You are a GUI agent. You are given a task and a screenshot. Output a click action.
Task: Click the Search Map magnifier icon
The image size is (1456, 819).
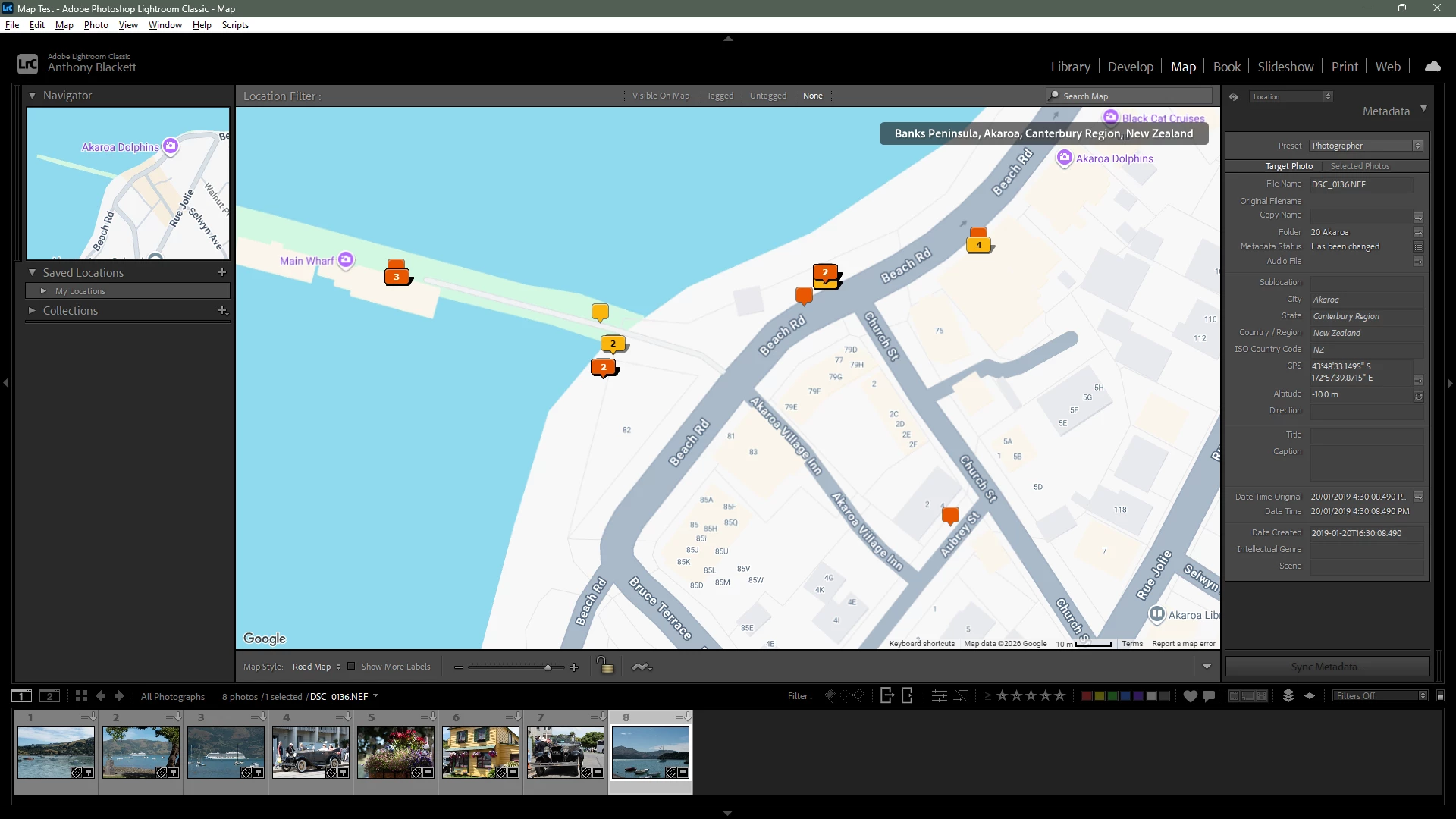tap(1053, 96)
